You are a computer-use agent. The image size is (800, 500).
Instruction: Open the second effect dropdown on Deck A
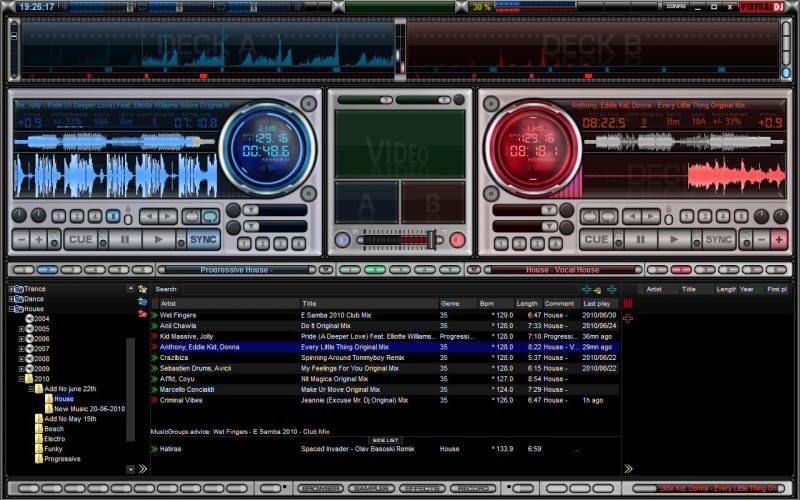click(251, 226)
